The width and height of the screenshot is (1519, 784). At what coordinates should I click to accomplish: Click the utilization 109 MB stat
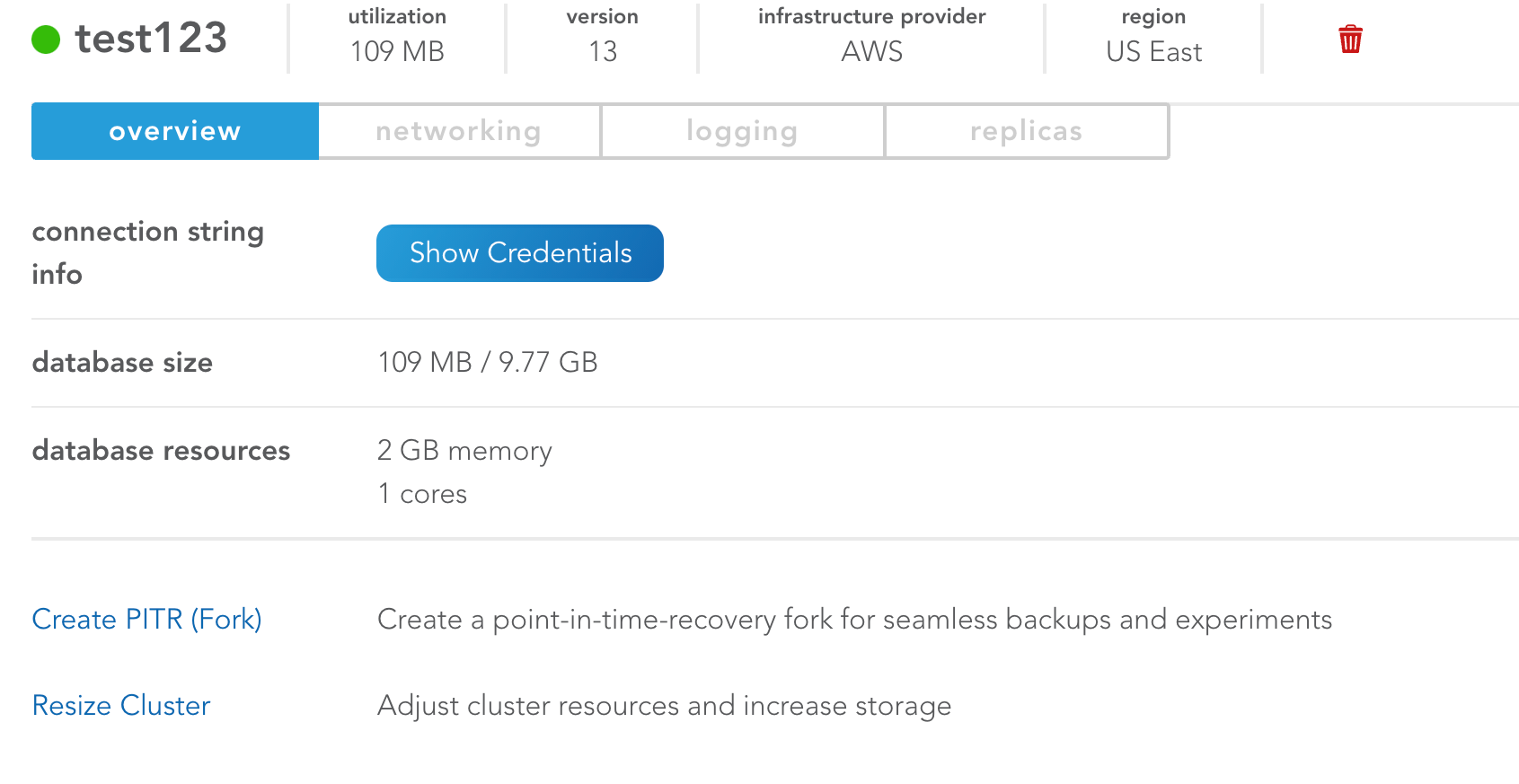(397, 50)
